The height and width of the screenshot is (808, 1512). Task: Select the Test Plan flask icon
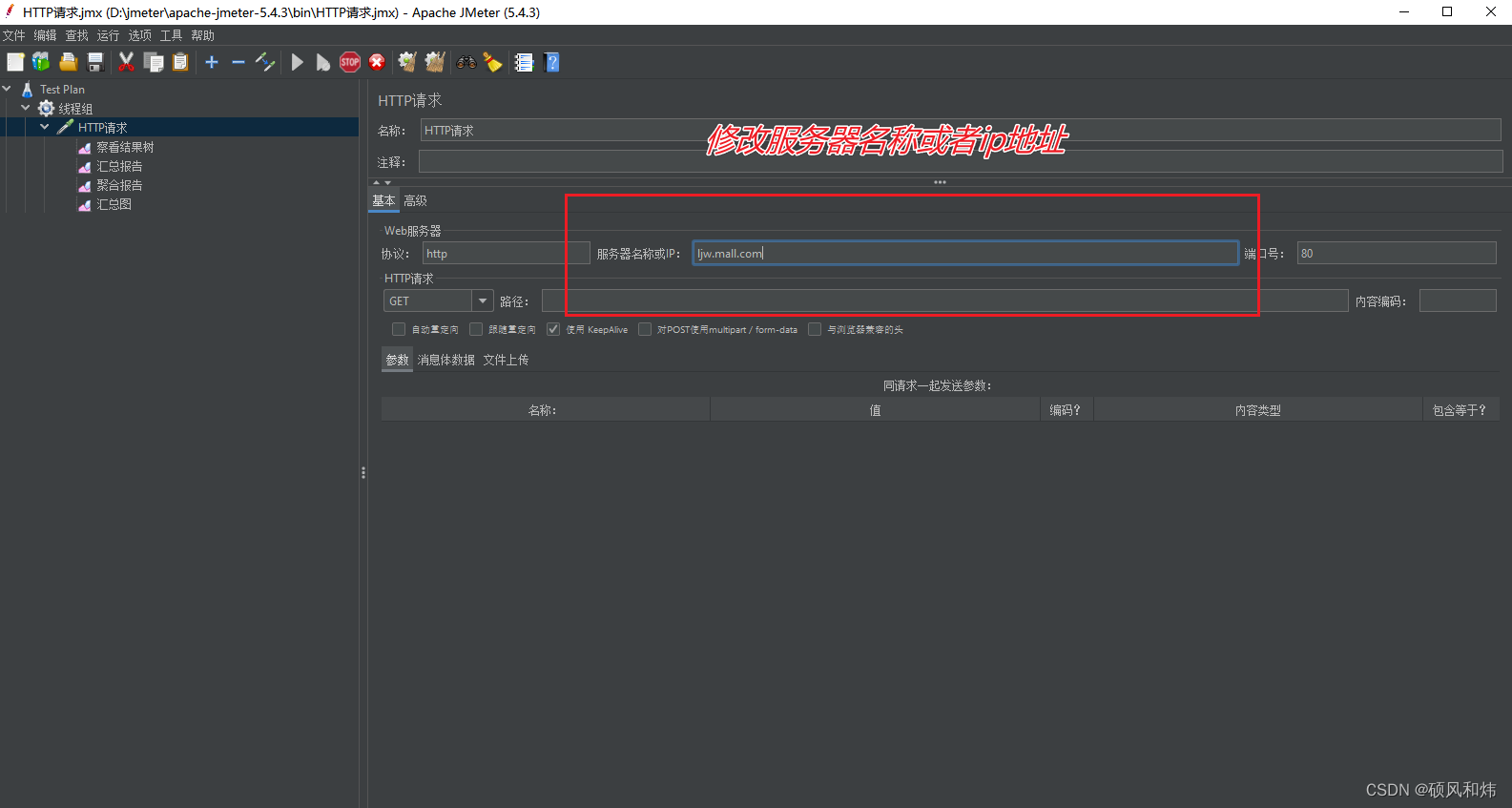click(x=27, y=89)
